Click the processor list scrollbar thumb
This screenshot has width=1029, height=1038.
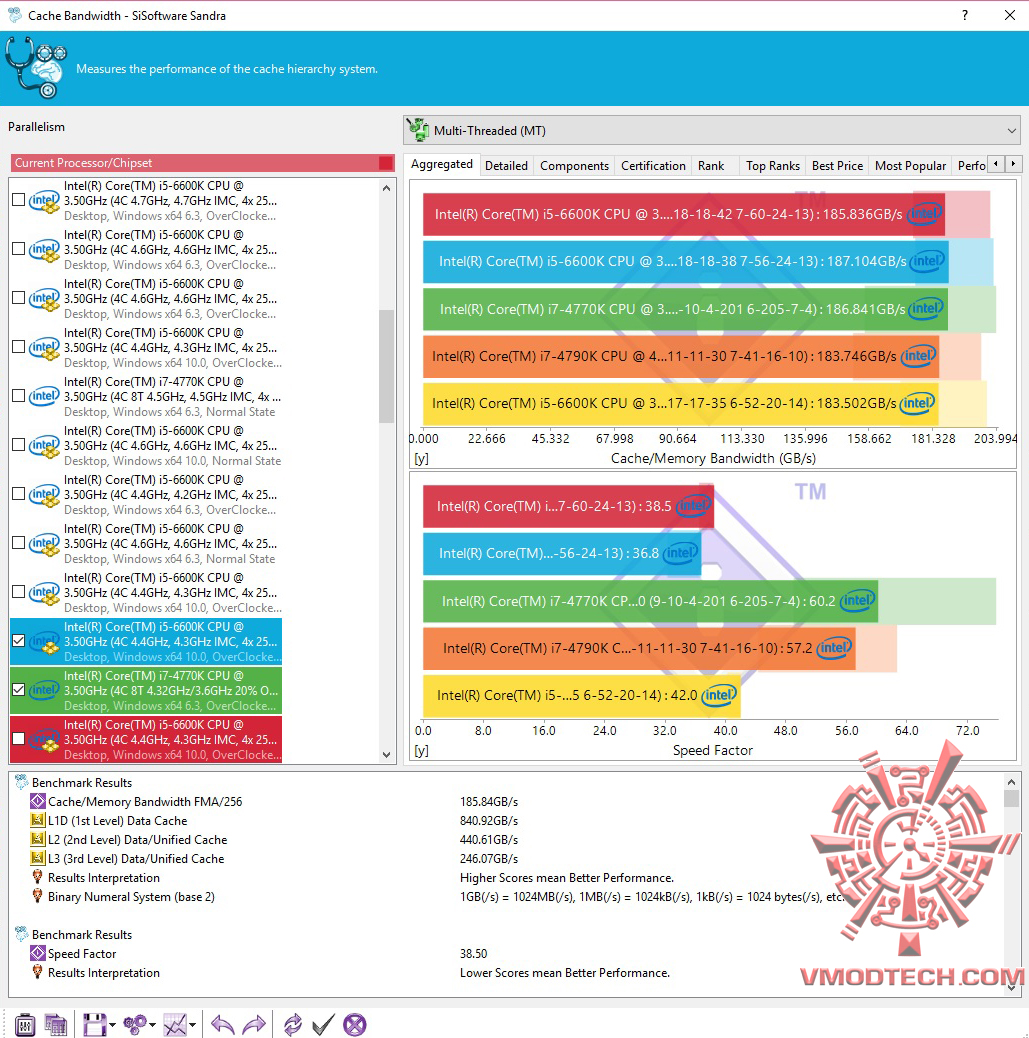387,366
